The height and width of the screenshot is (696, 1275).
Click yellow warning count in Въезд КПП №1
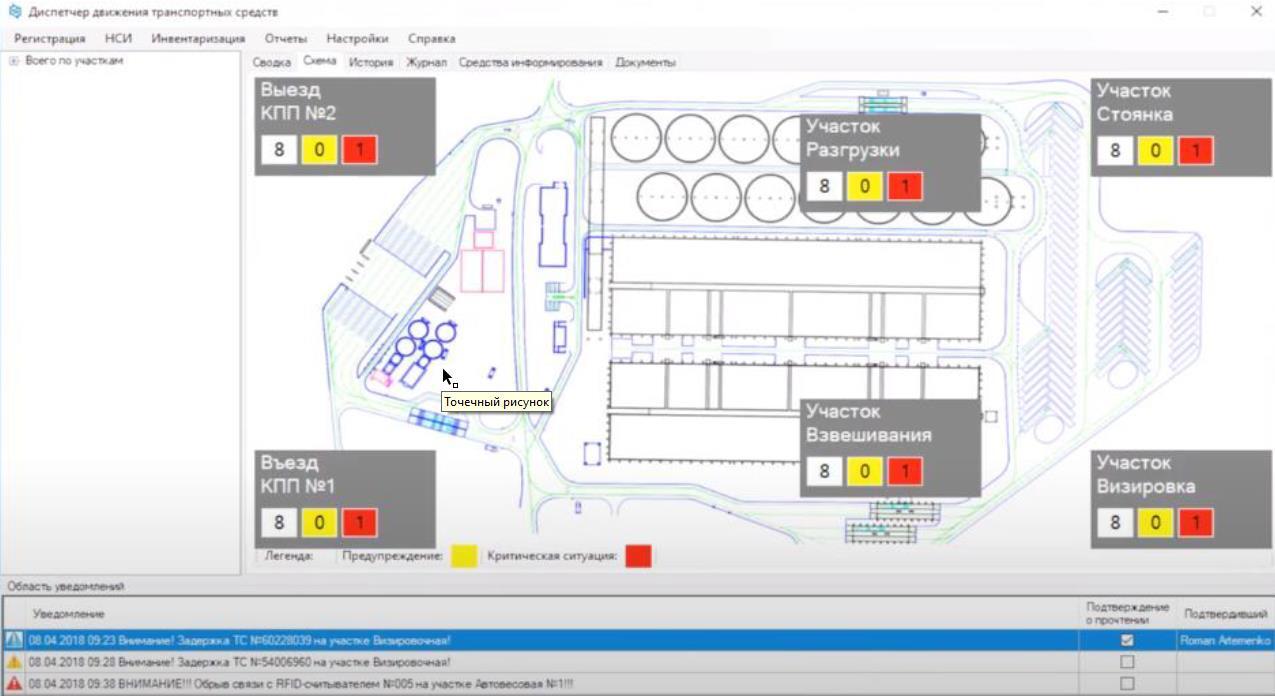(x=320, y=522)
